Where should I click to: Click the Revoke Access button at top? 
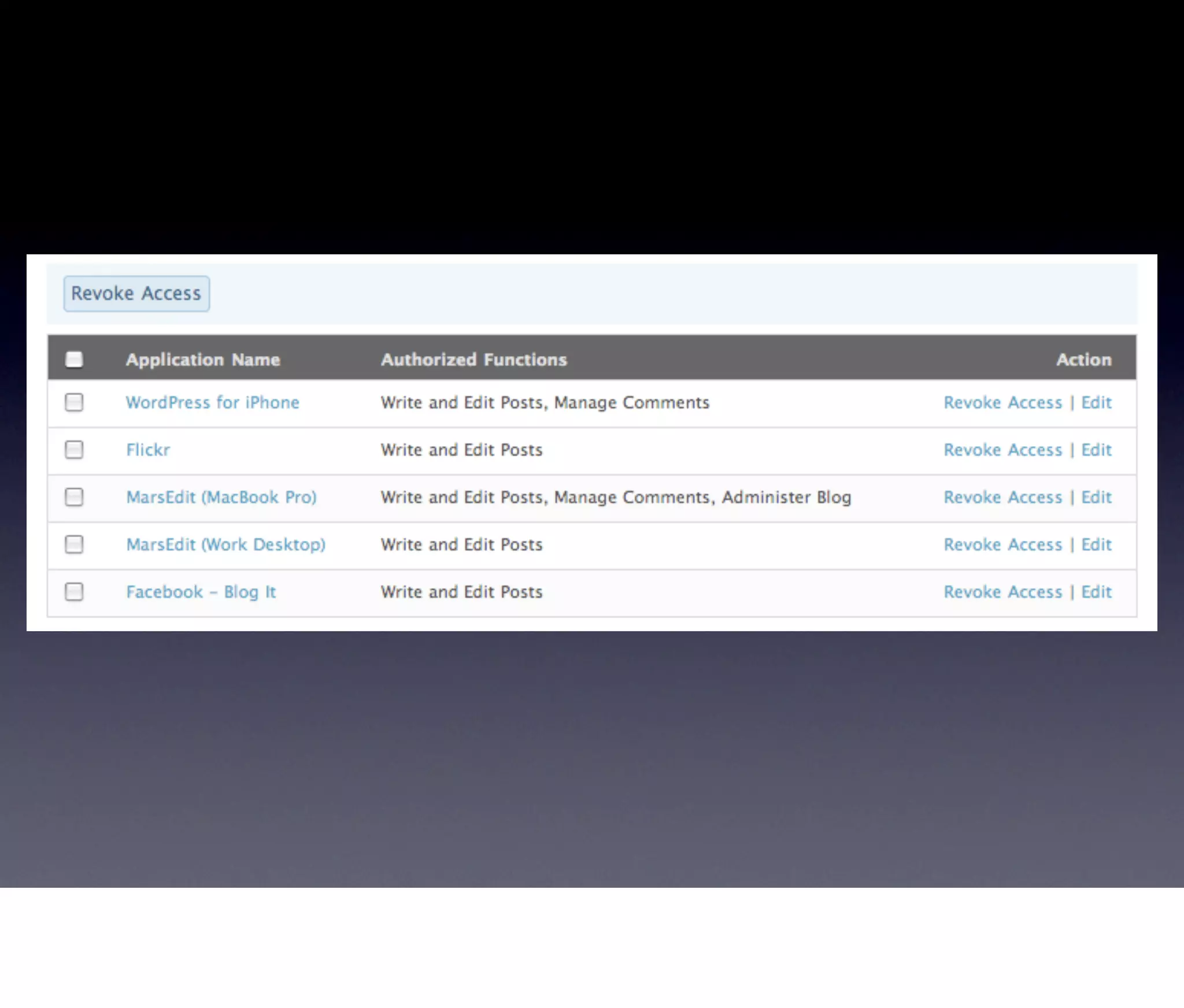[136, 294]
